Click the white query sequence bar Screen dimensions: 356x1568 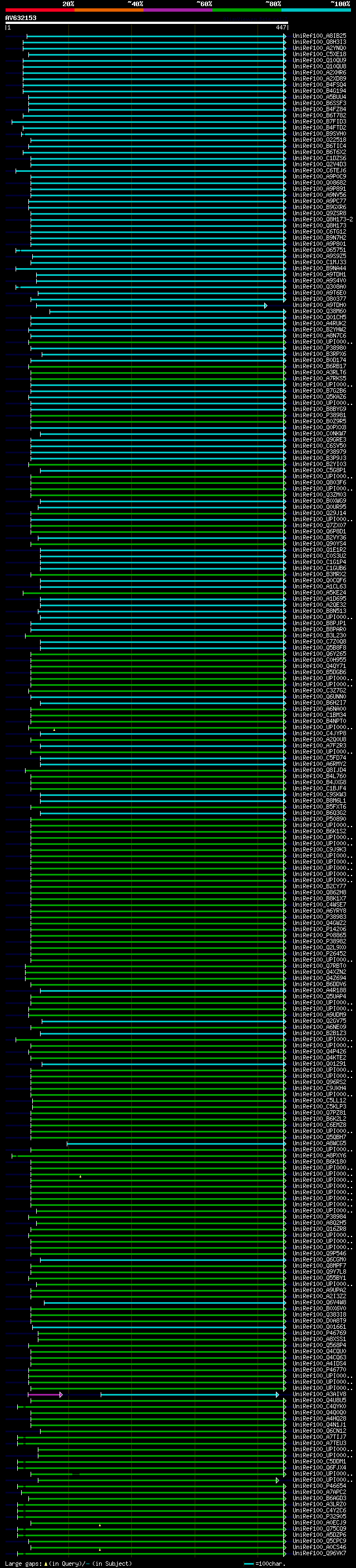coord(146,22)
